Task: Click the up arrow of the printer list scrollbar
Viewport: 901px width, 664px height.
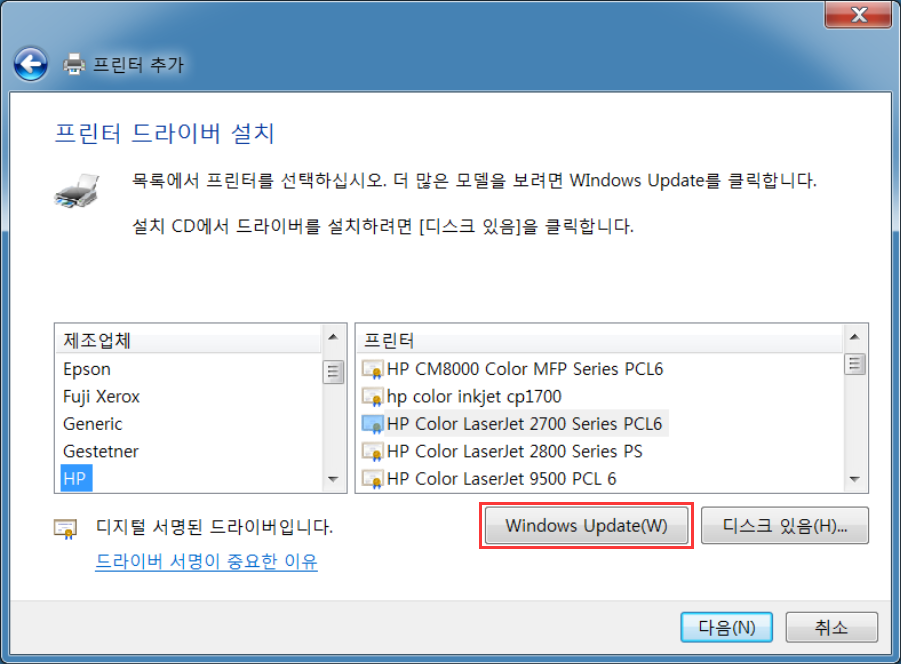Action: tap(854, 337)
